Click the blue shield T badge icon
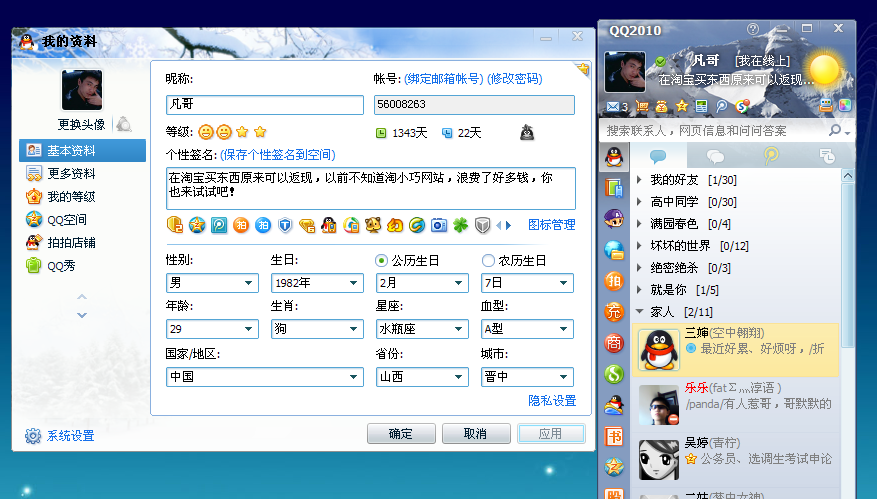The height and width of the screenshot is (499, 877). click(285, 225)
